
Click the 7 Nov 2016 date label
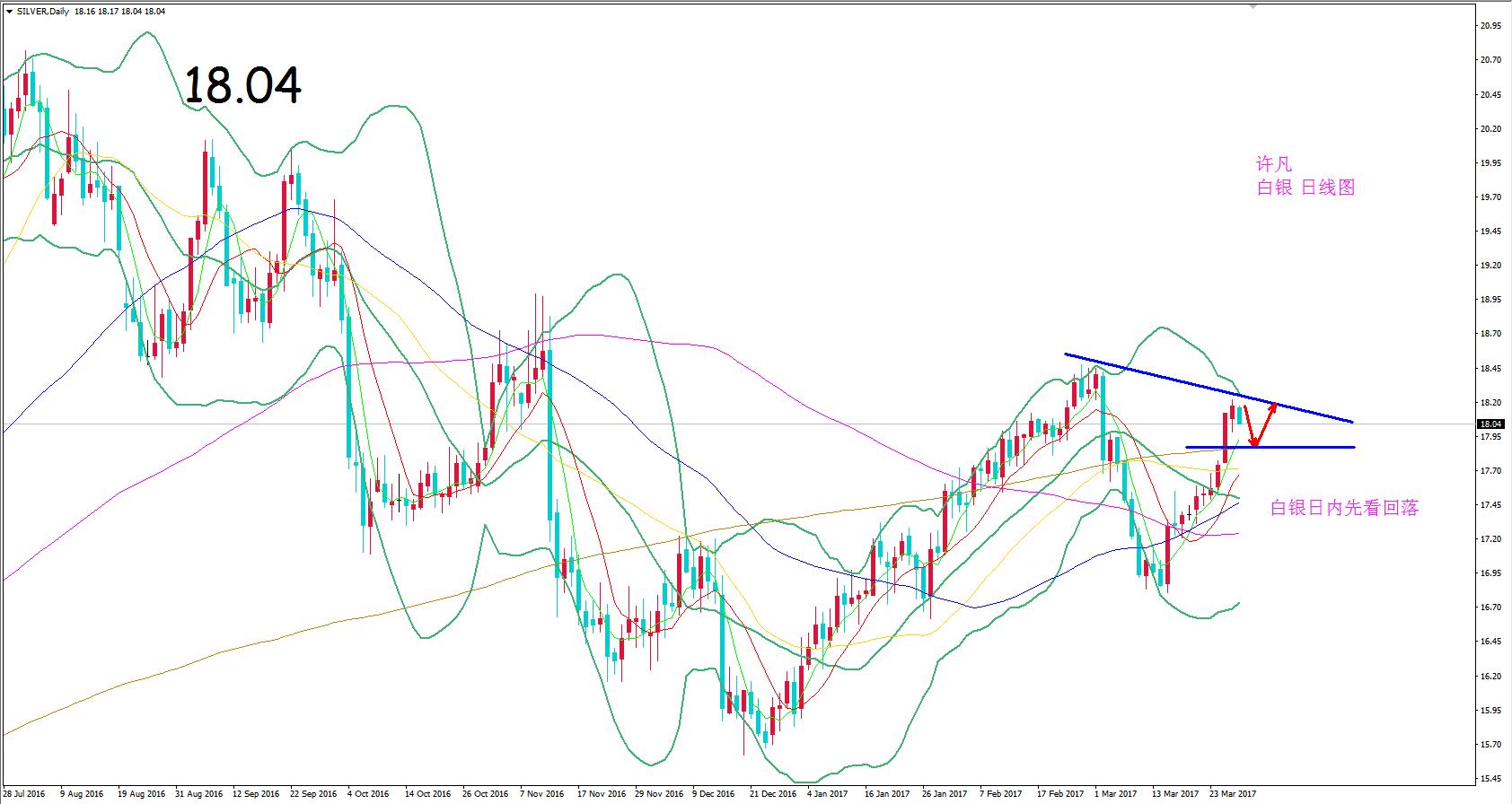pyautogui.click(x=541, y=794)
